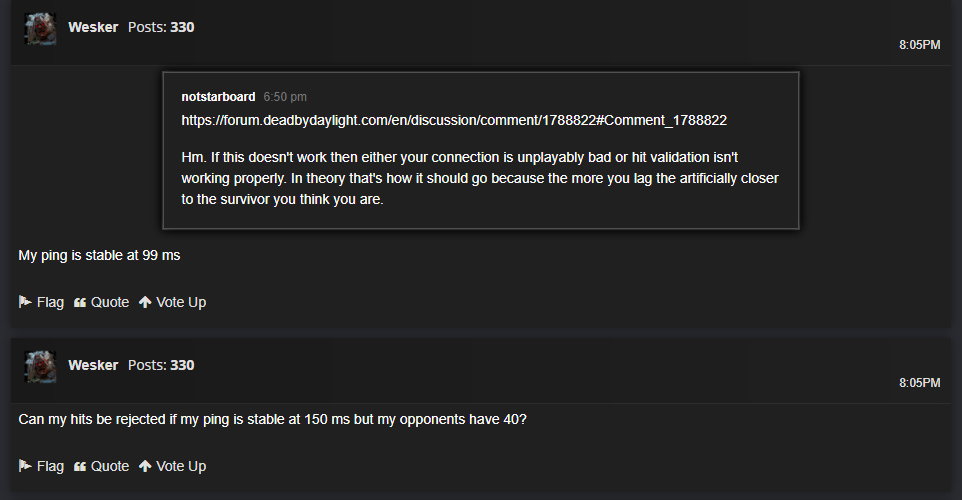Screen dimensions: 962x500
Task: Click the Quote label on the first post
Action: [110, 302]
